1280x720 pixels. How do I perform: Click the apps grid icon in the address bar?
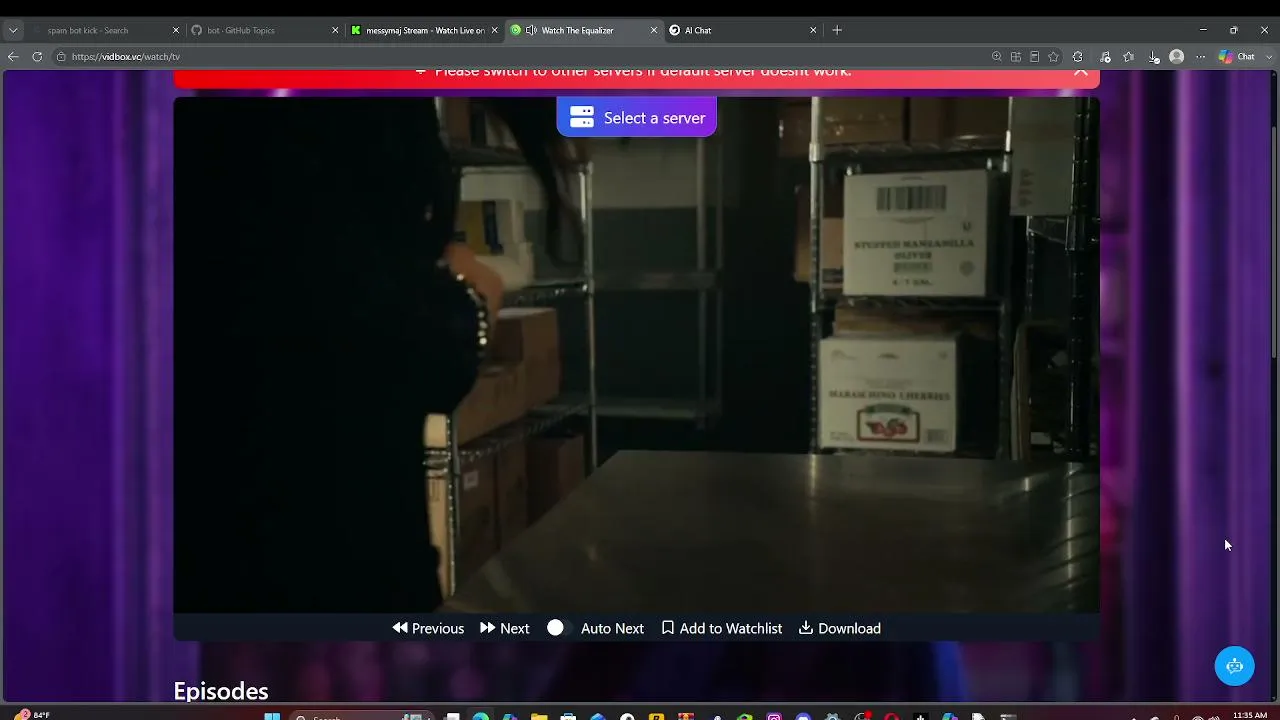[1015, 57]
